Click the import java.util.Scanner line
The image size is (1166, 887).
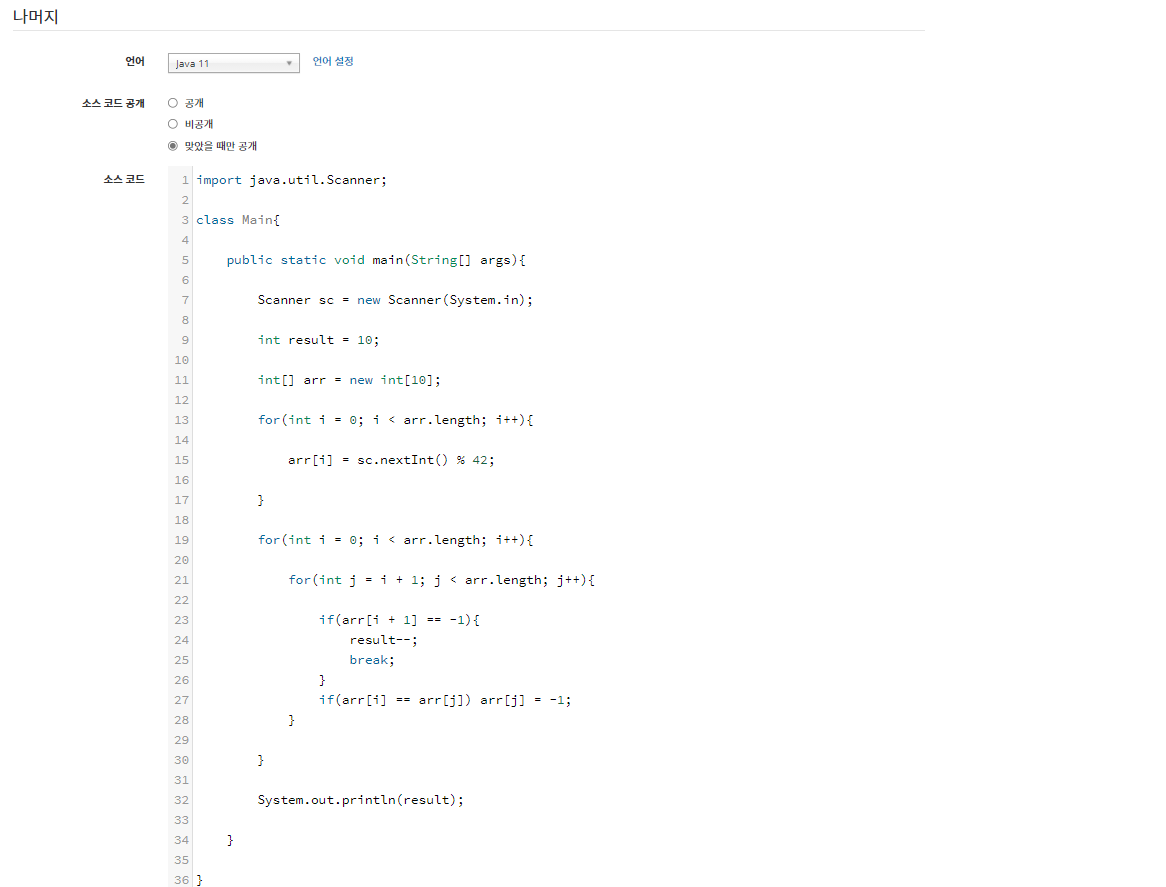coord(292,180)
